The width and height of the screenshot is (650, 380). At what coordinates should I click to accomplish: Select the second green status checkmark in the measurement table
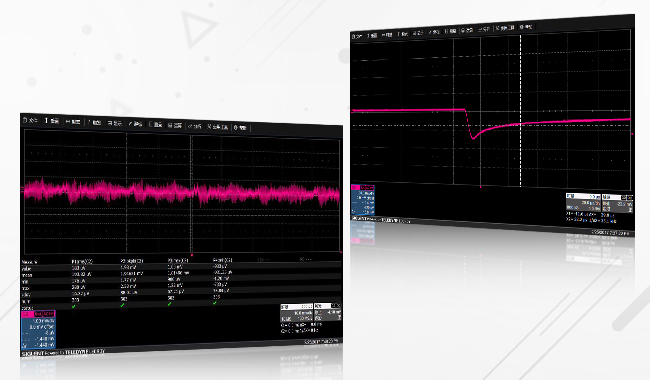point(122,305)
